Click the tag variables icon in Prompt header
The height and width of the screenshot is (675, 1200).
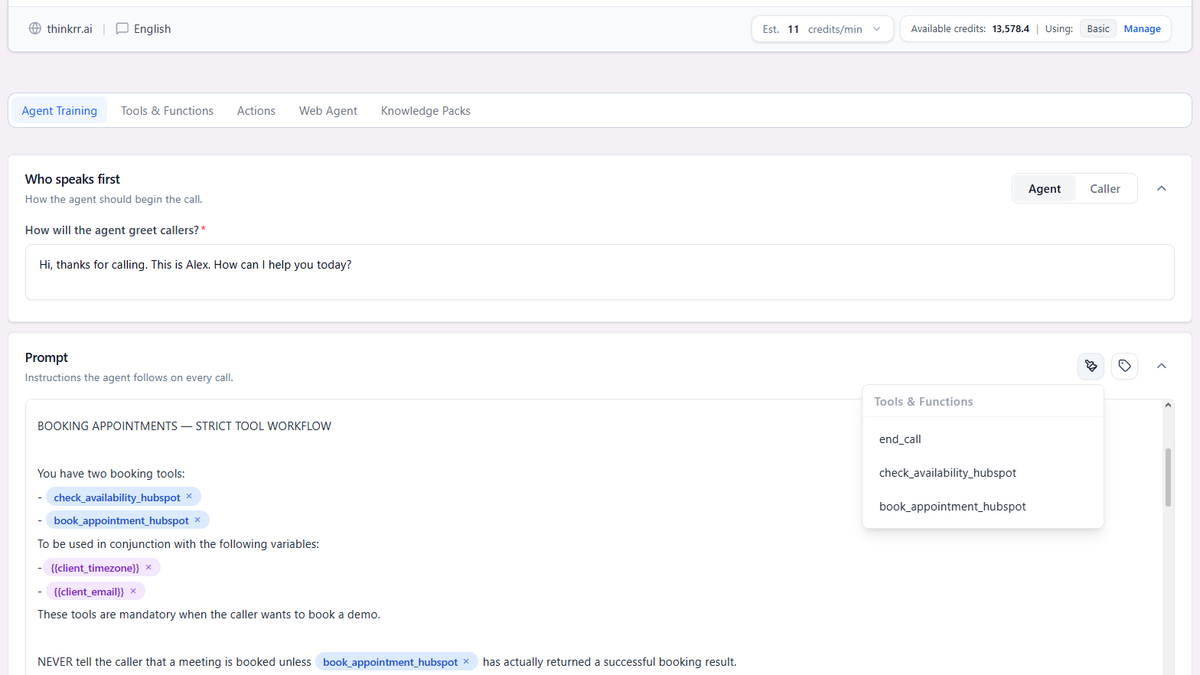[x=1125, y=366]
